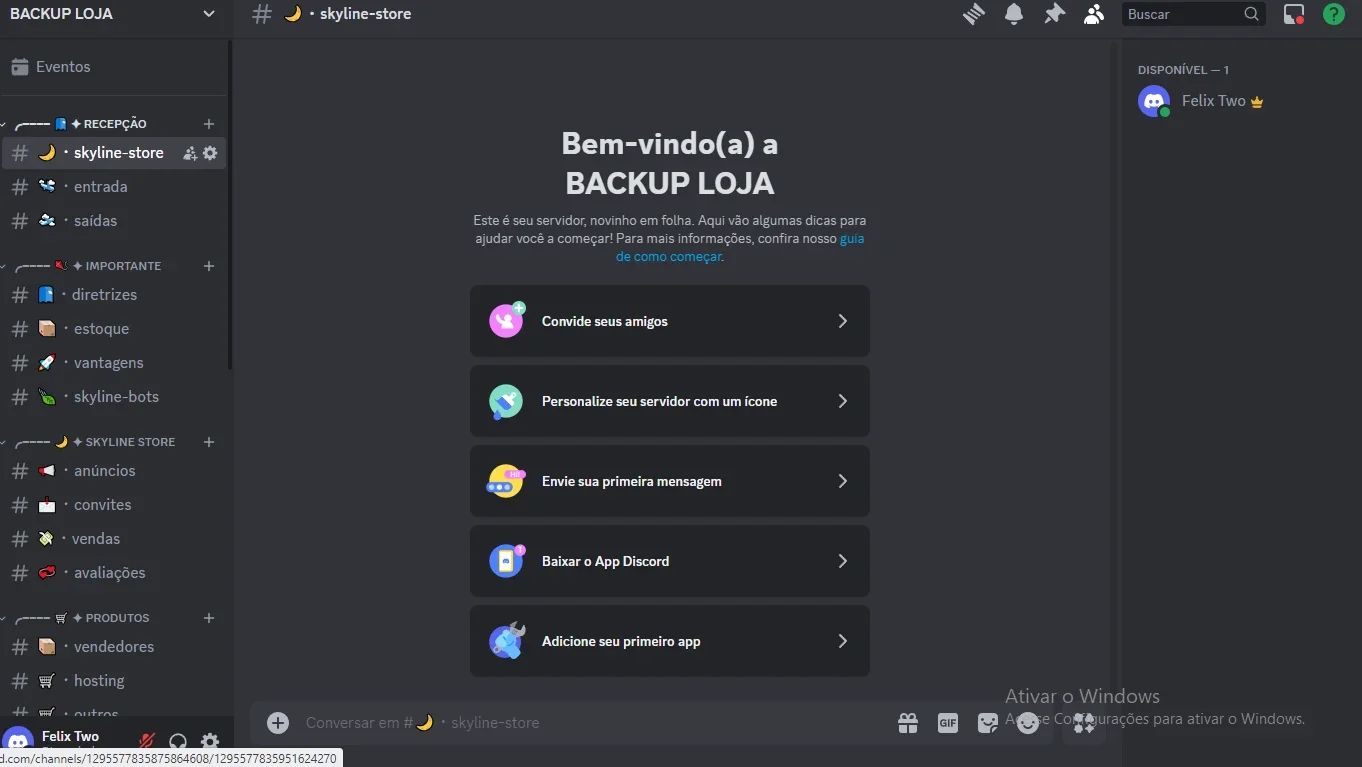Collapse the RECEPÇÃO category
The height and width of the screenshot is (767, 1362).
(82, 124)
